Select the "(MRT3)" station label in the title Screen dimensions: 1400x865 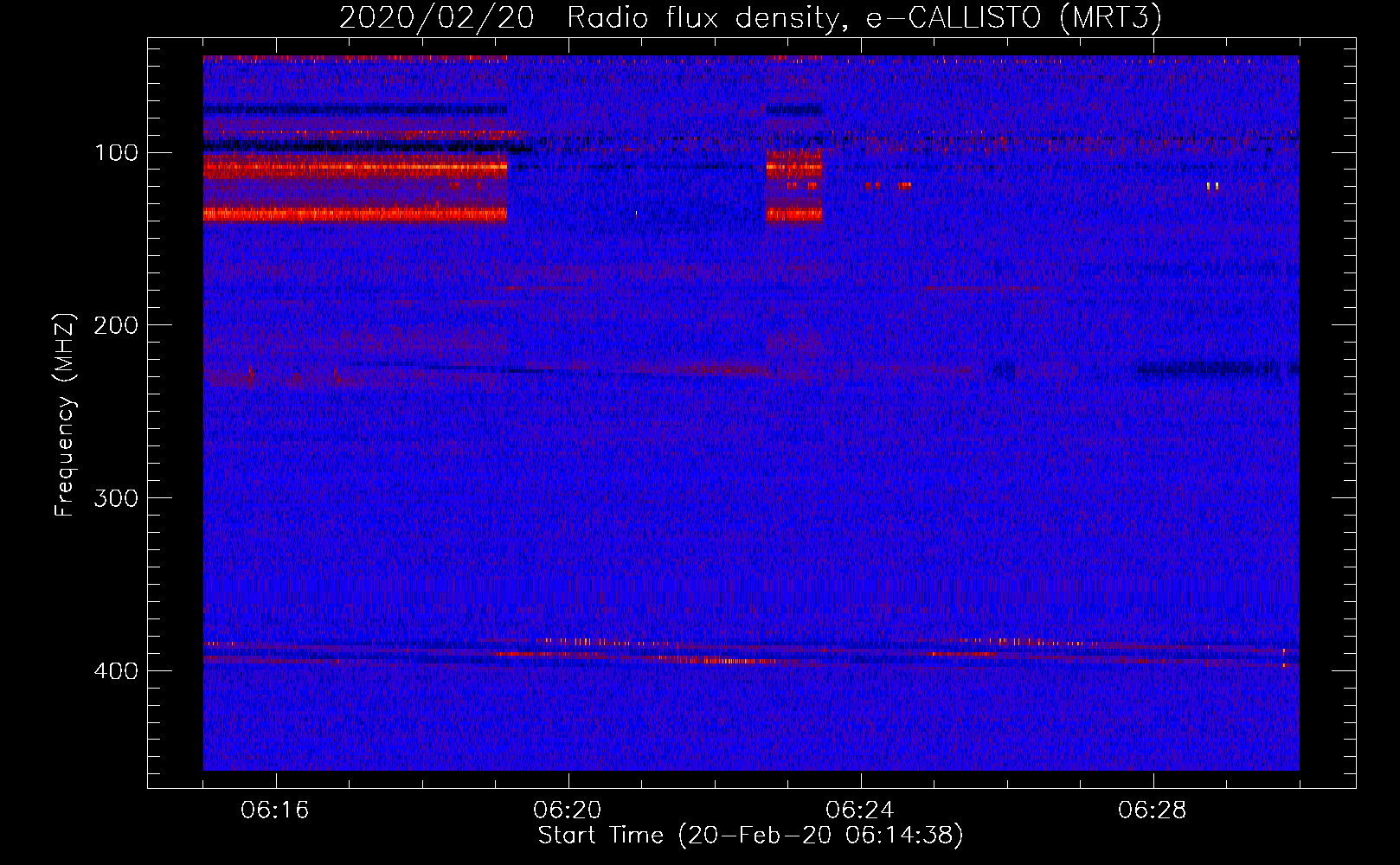click(1110, 18)
